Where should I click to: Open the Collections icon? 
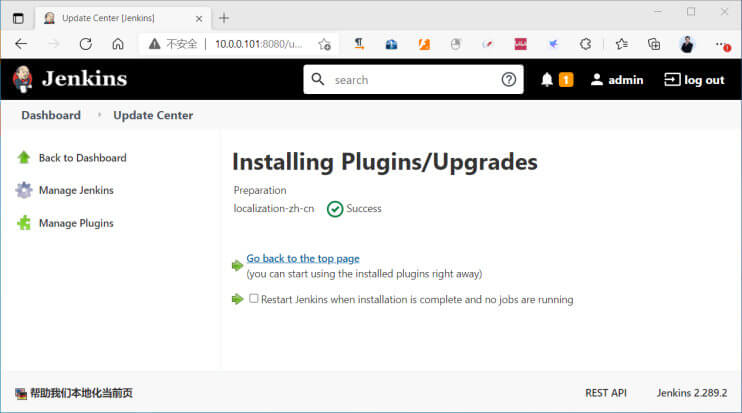[654, 44]
